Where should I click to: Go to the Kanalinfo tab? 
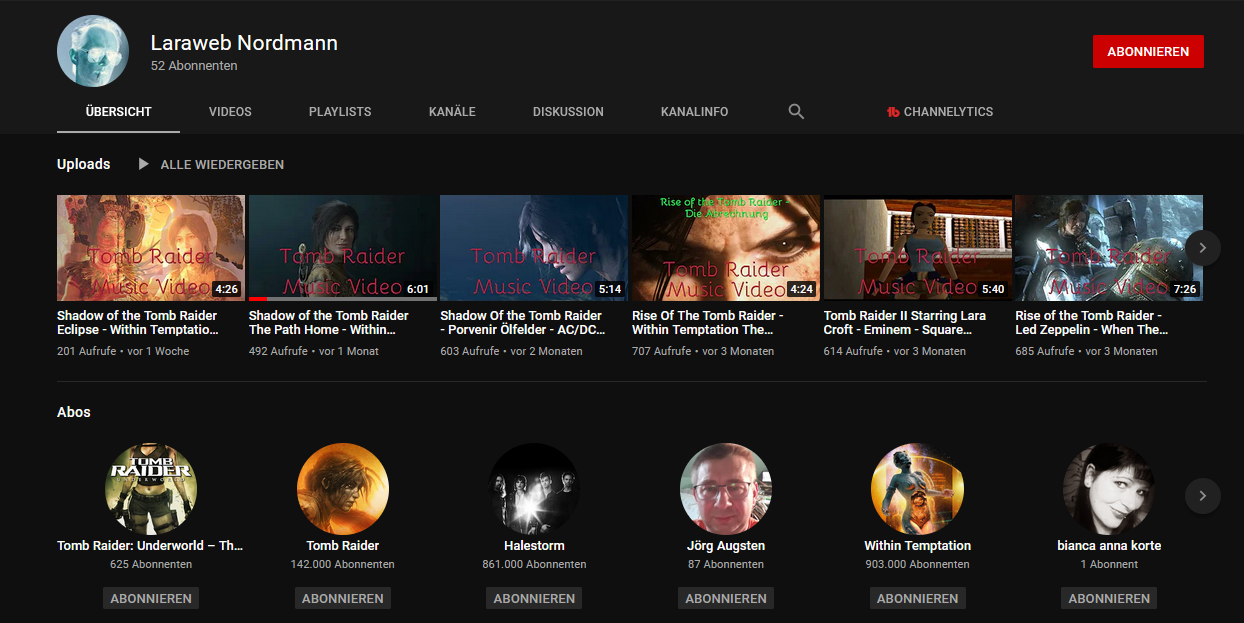click(x=694, y=112)
